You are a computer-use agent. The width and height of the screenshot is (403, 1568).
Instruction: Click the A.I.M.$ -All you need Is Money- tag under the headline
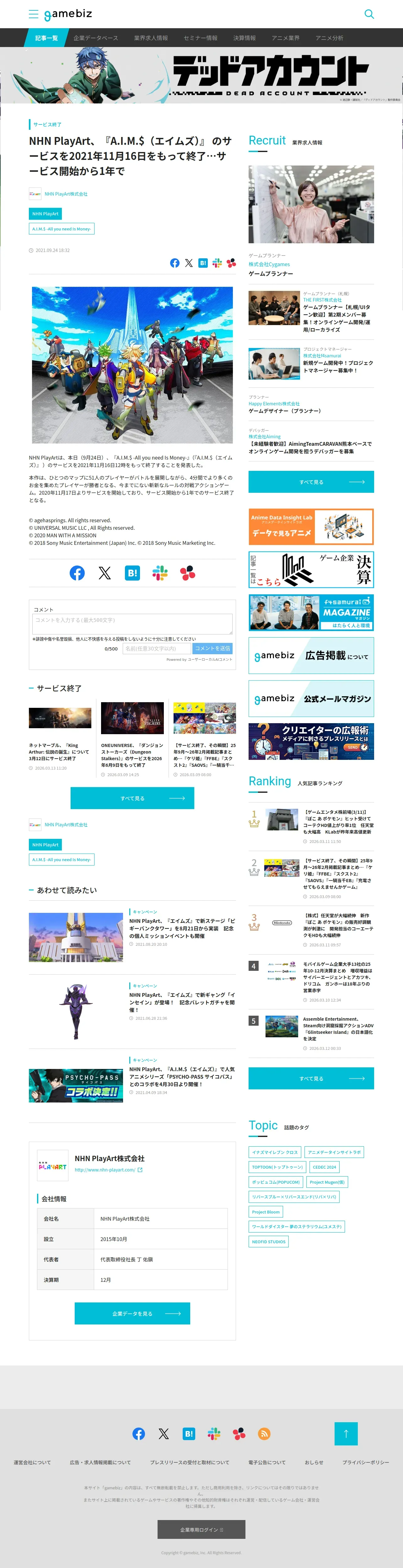pos(62,229)
